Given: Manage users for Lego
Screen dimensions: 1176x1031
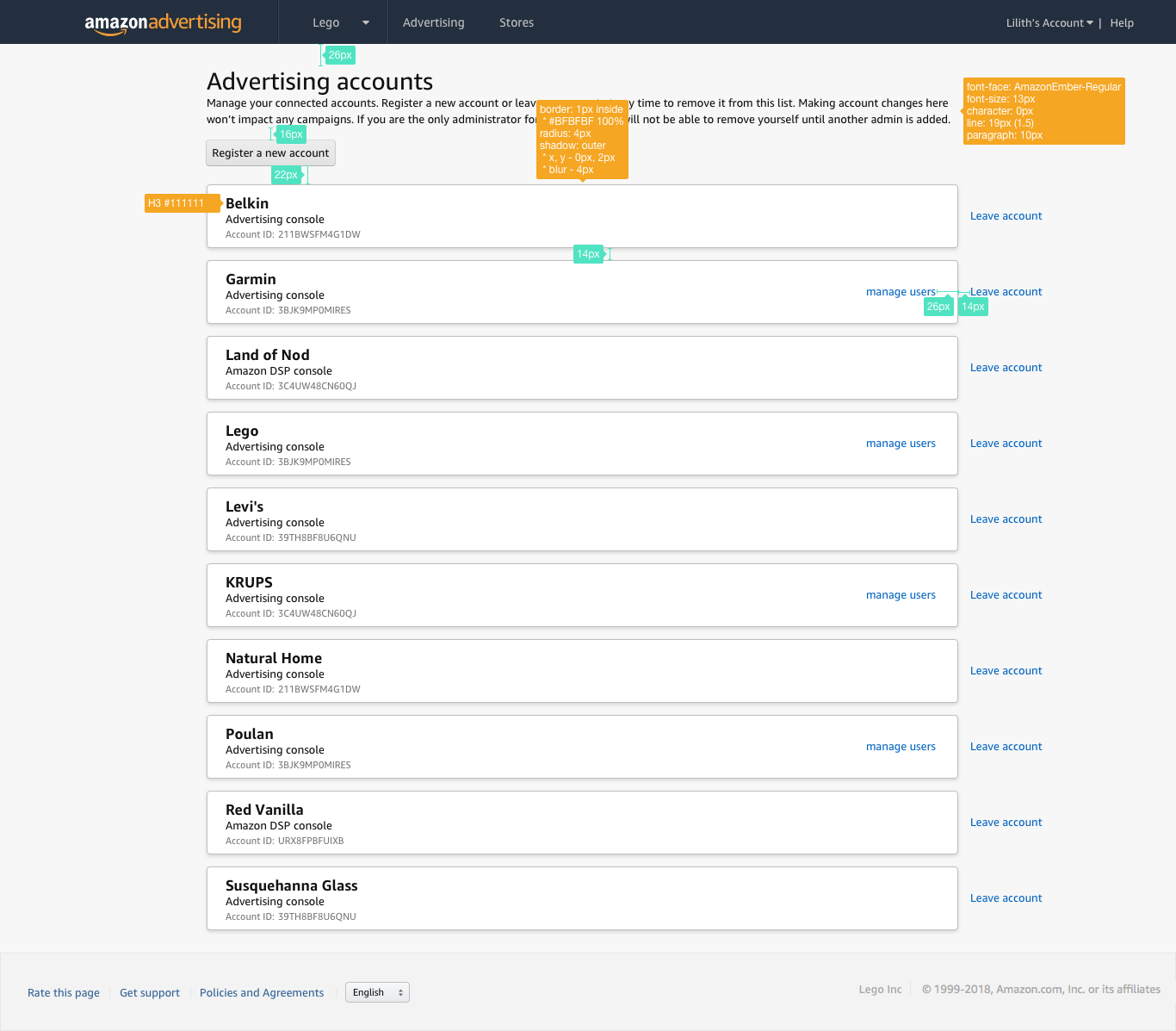Looking at the screenshot, I should tap(901, 444).
